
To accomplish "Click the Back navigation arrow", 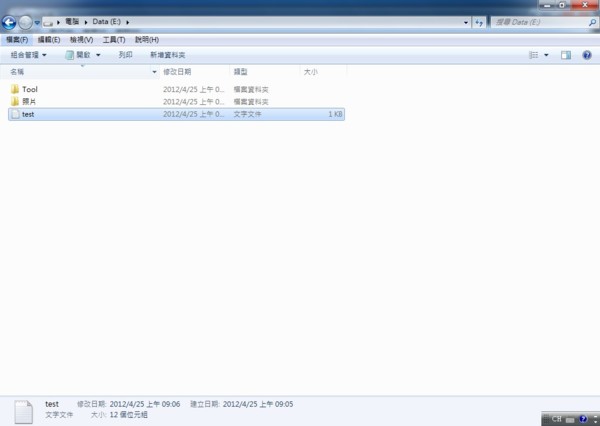I will 10,22.
